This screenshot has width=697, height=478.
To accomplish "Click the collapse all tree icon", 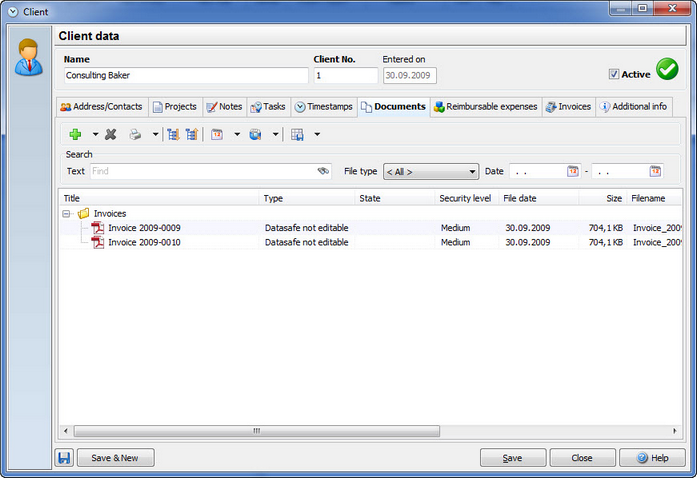I will (x=192, y=134).
